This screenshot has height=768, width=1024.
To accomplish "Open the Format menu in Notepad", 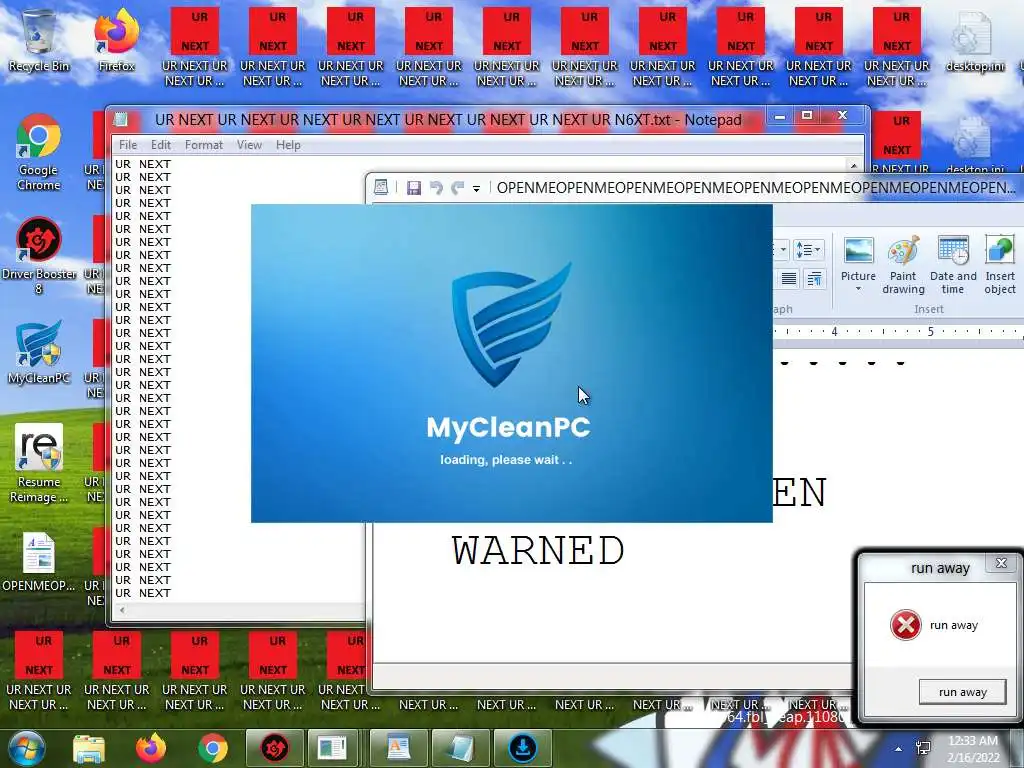I will coord(204,145).
